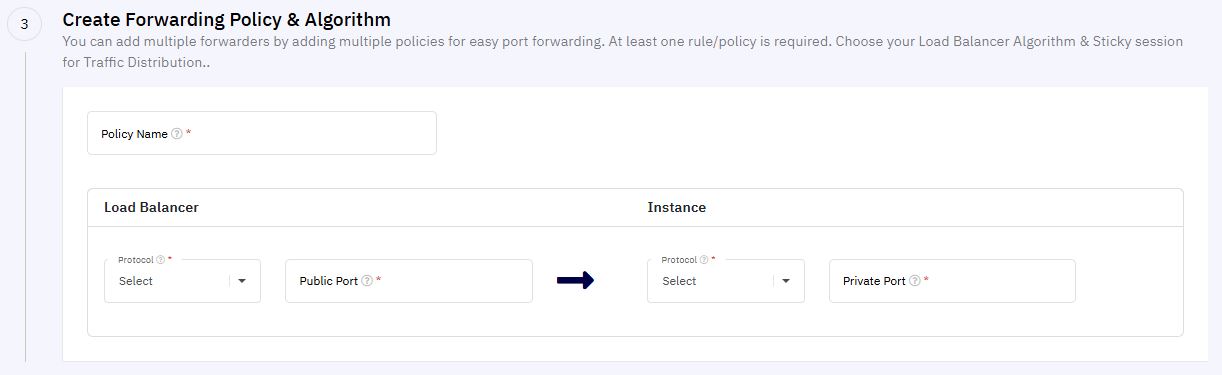The image size is (1222, 375).
Task: Open the Instance Protocol Select box
Action: (726, 281)
